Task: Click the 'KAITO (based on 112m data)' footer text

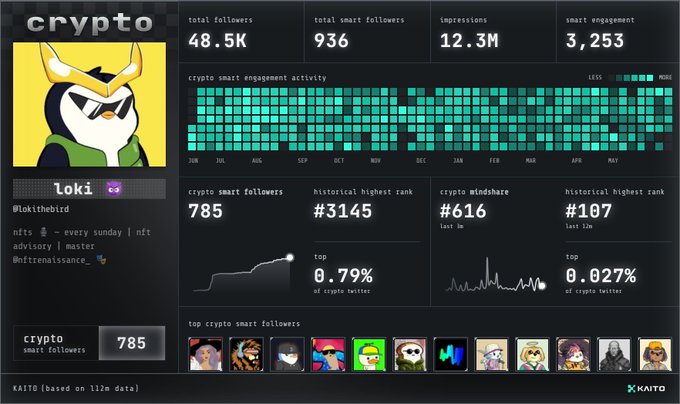Action: [x=76, y=388]
